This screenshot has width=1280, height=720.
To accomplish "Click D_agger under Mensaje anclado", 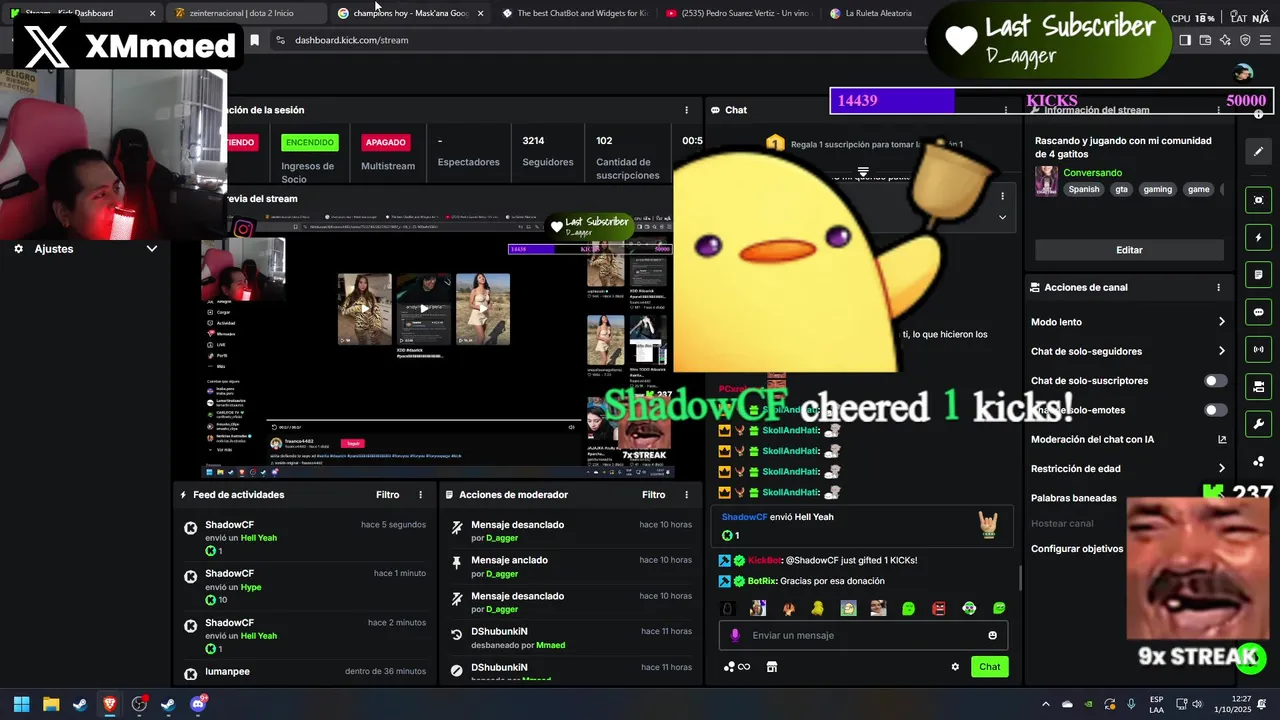I will pyautogui.click(x=502, y=574).
